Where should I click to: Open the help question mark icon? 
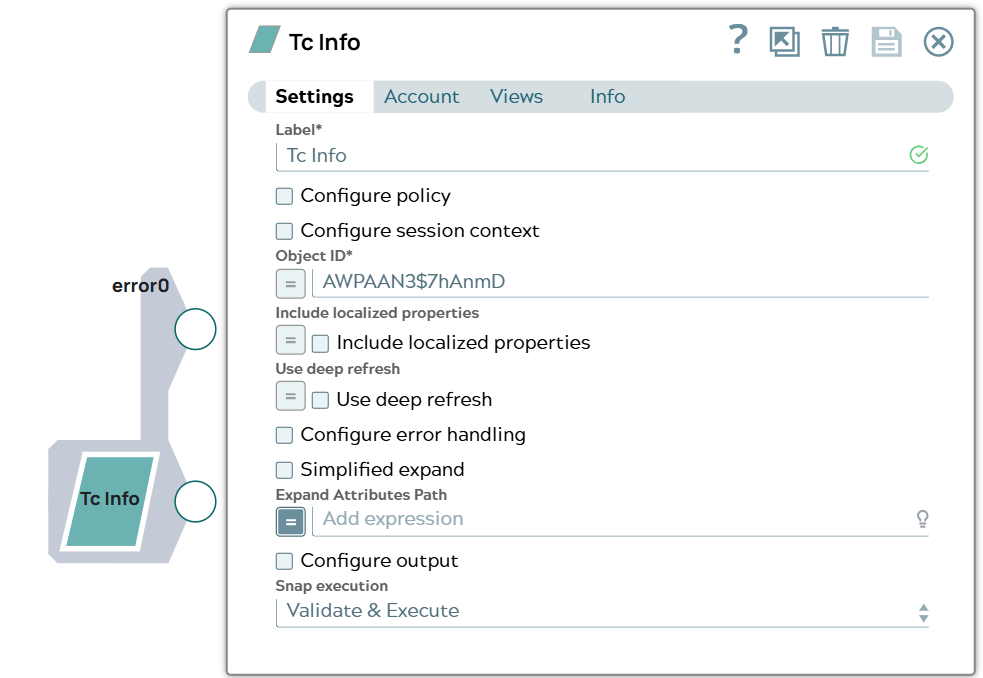738,40
